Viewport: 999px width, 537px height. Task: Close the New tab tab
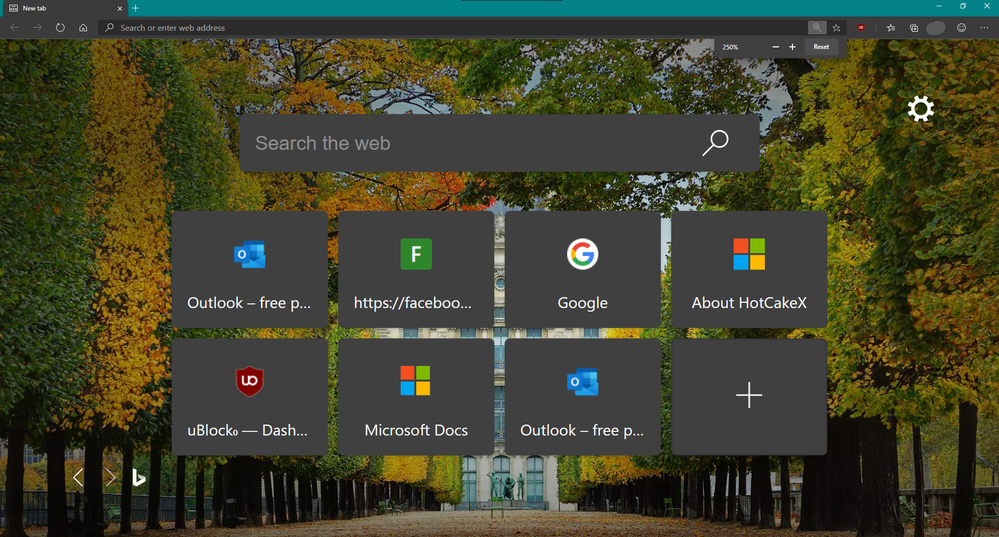tap(120, 8)
